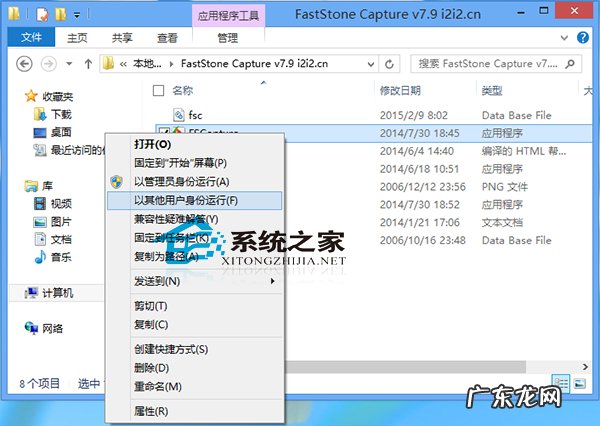Choose Cut (T) in context menu

[194, 306]
